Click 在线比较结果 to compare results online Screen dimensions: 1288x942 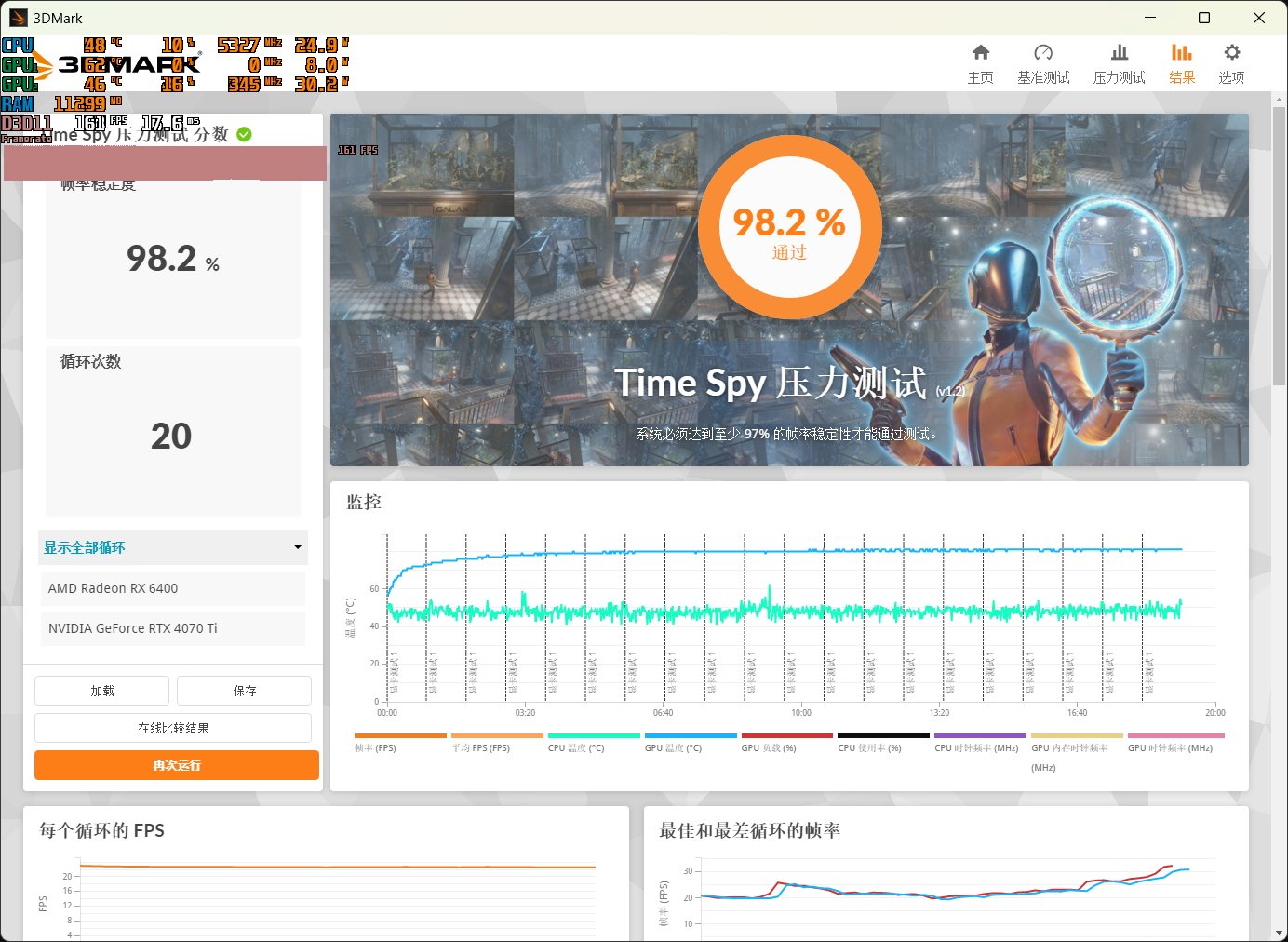[173, 728]
